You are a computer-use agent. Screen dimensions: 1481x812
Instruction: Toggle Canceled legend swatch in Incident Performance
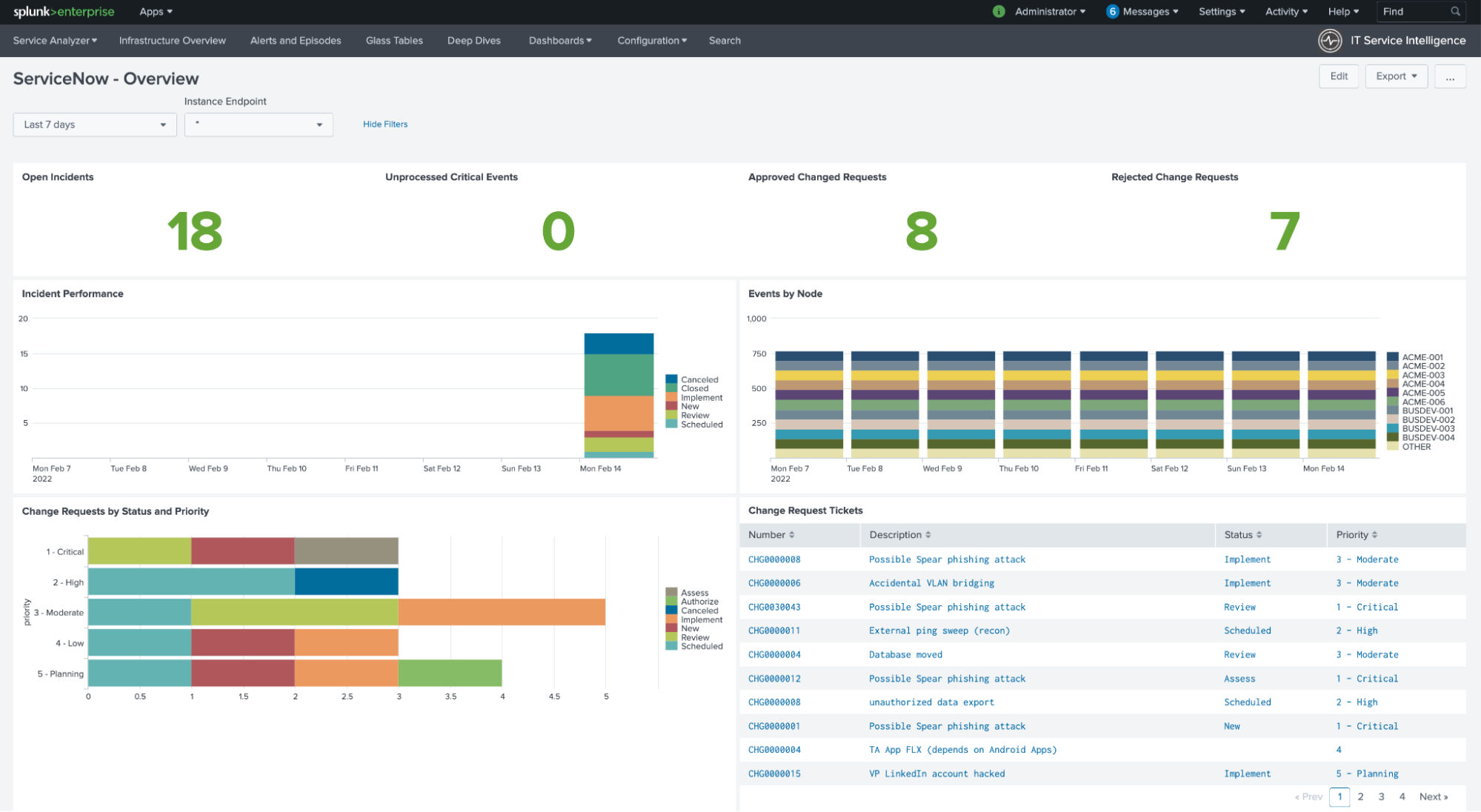[671, 379]
